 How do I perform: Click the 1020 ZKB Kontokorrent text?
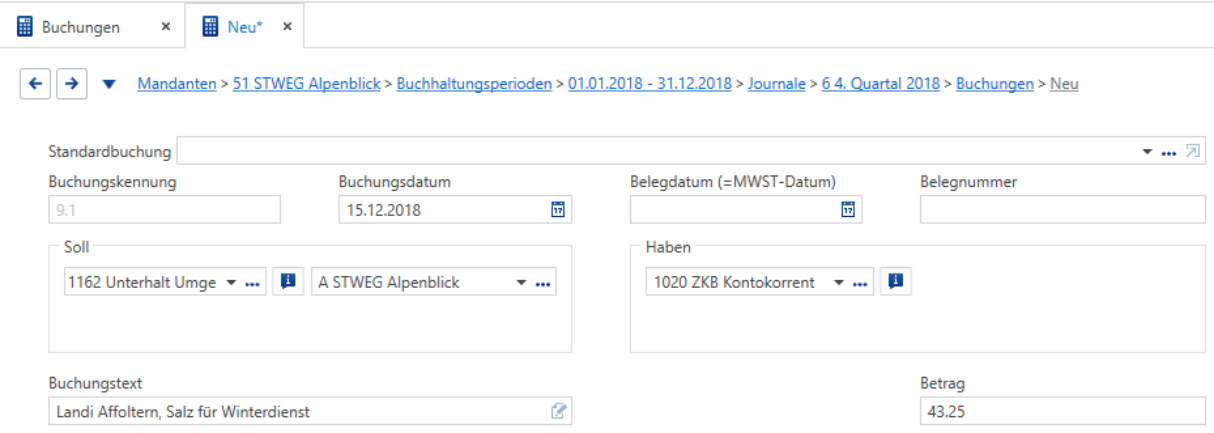[735, 283]
